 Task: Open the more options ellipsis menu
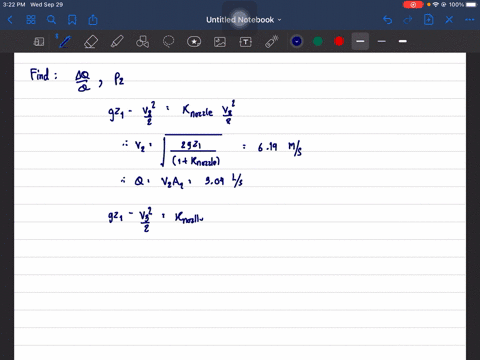tap(469, 20)
